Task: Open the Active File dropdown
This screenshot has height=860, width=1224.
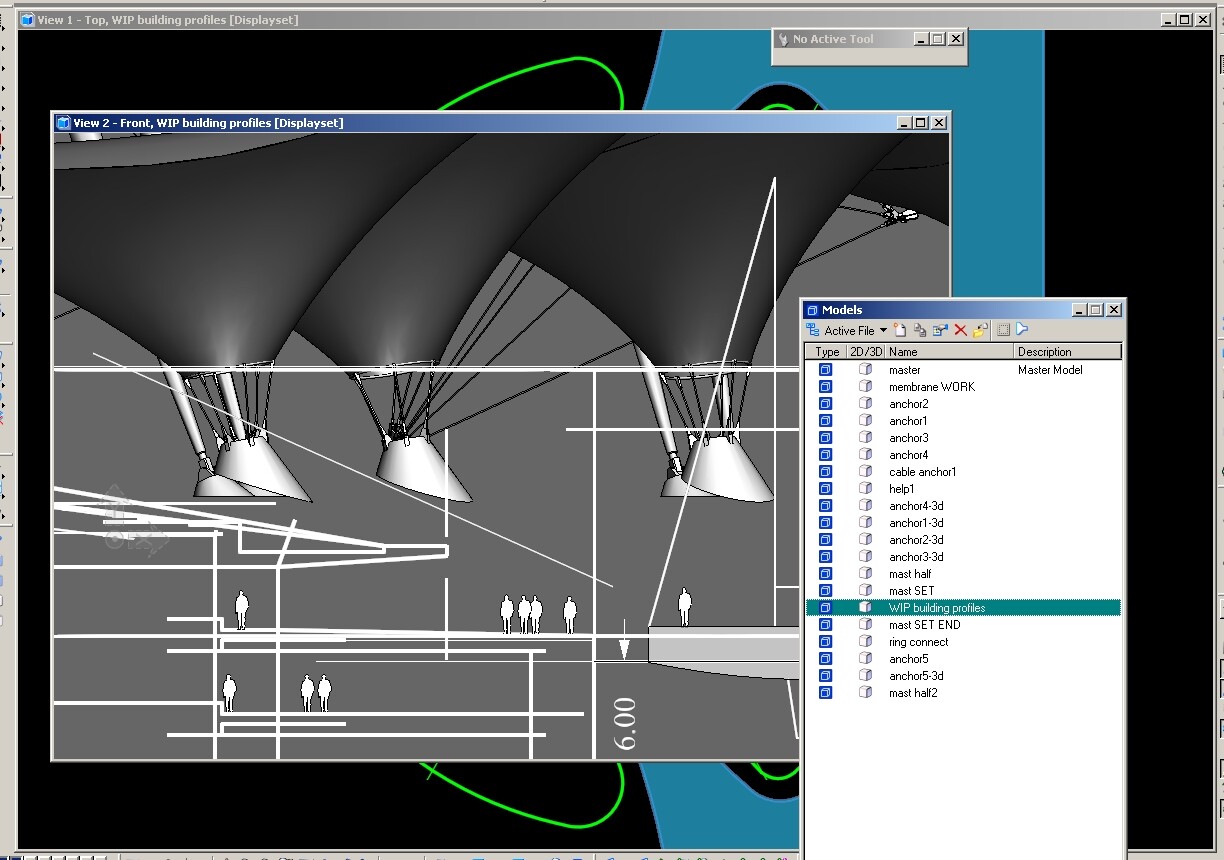Action: tap(850, 330)
